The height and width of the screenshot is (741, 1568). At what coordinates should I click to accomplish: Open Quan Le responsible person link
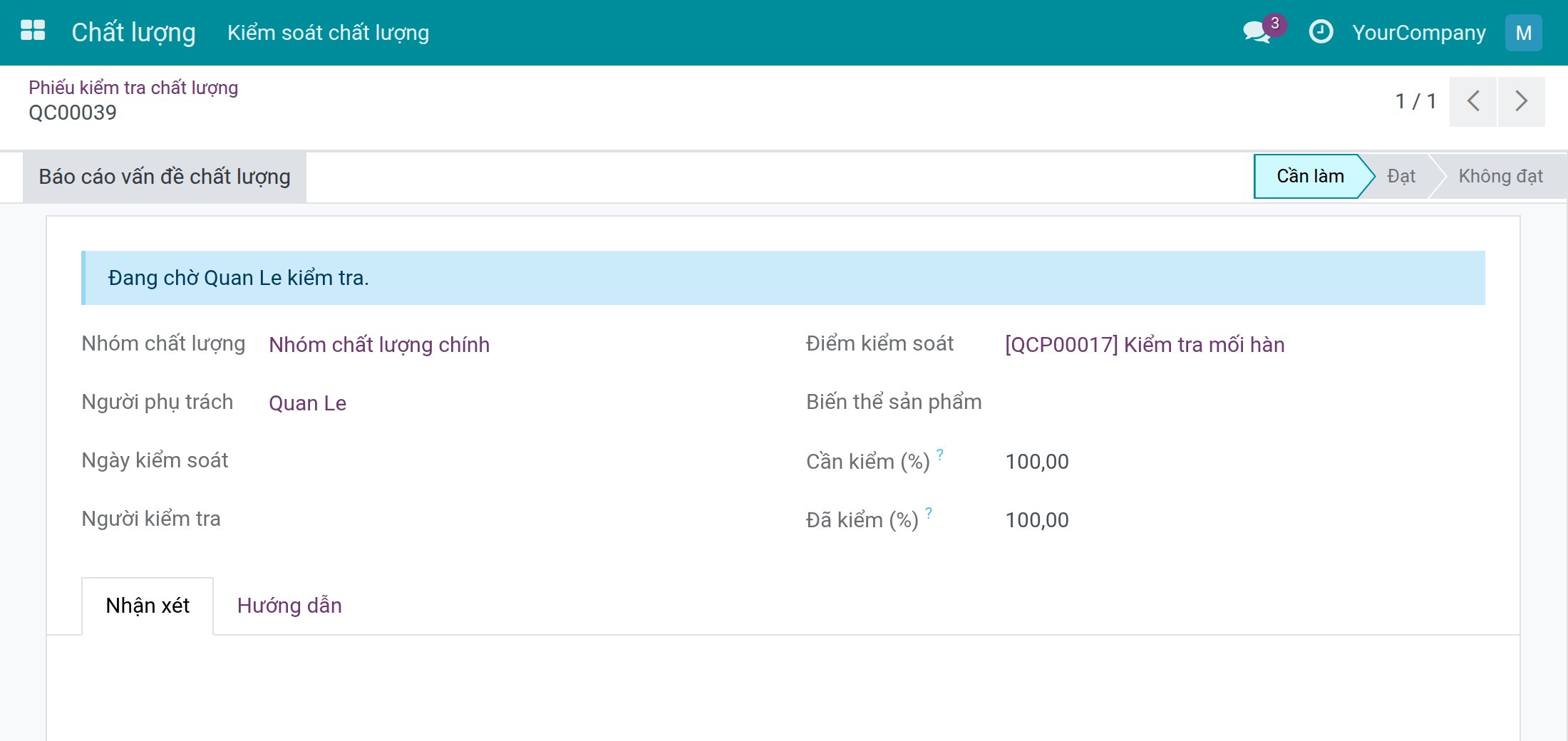[x=307, y=403]
